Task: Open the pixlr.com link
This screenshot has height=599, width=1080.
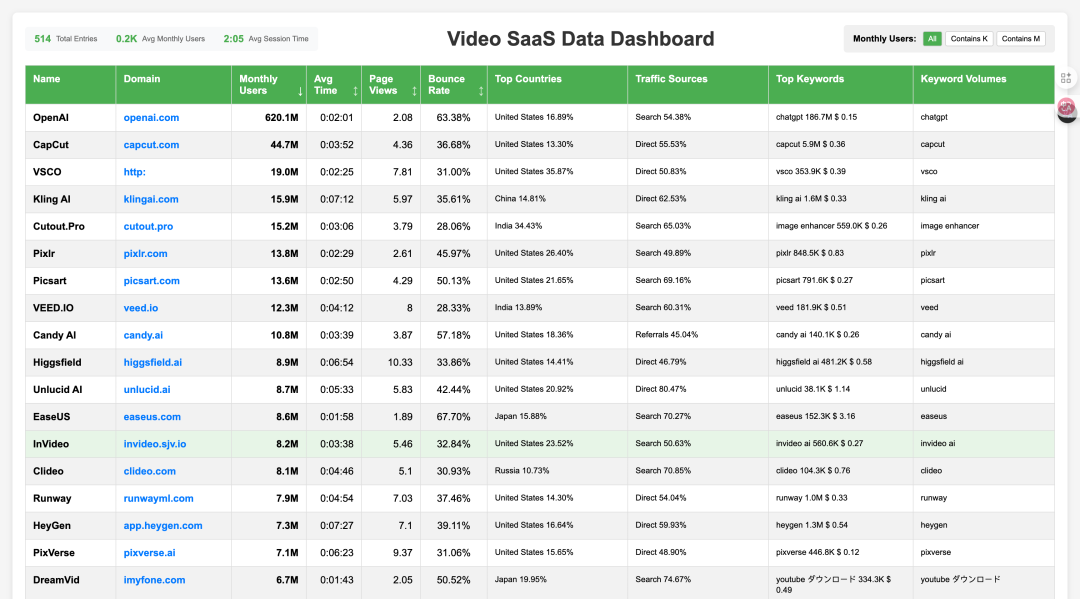Action: (x=145, y=253)
